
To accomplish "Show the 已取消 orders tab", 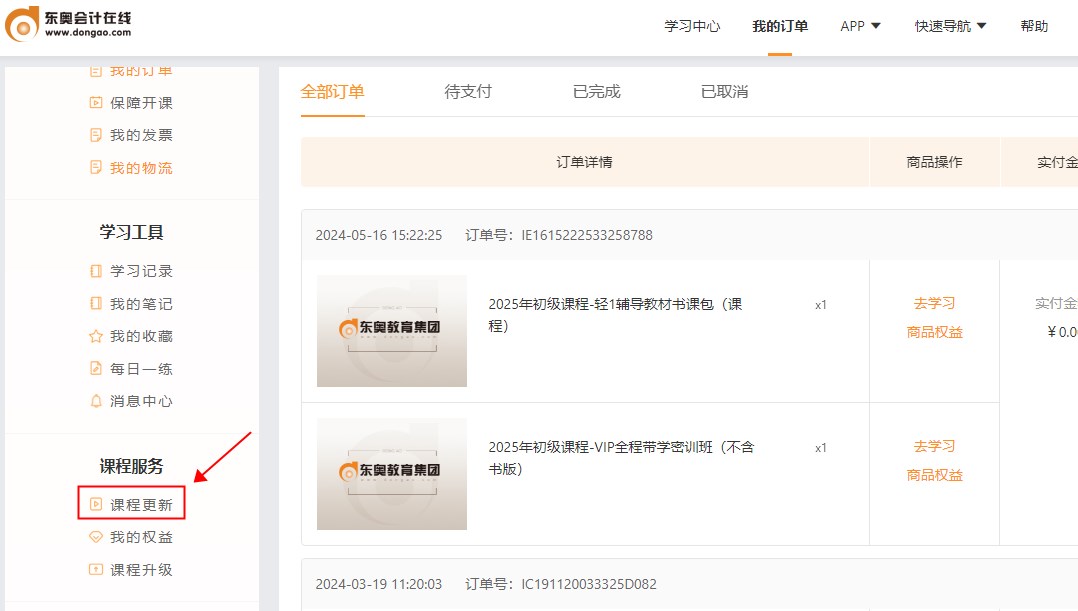I will coord(724,92).
